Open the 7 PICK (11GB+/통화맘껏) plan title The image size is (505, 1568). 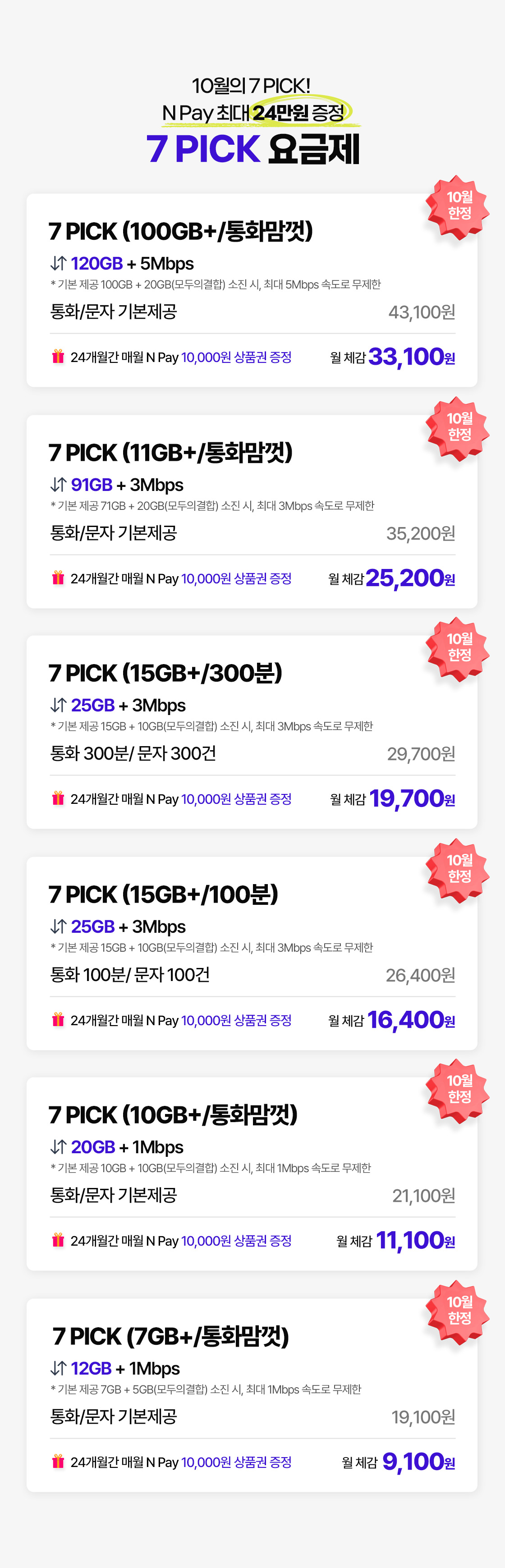coord(170,452)
